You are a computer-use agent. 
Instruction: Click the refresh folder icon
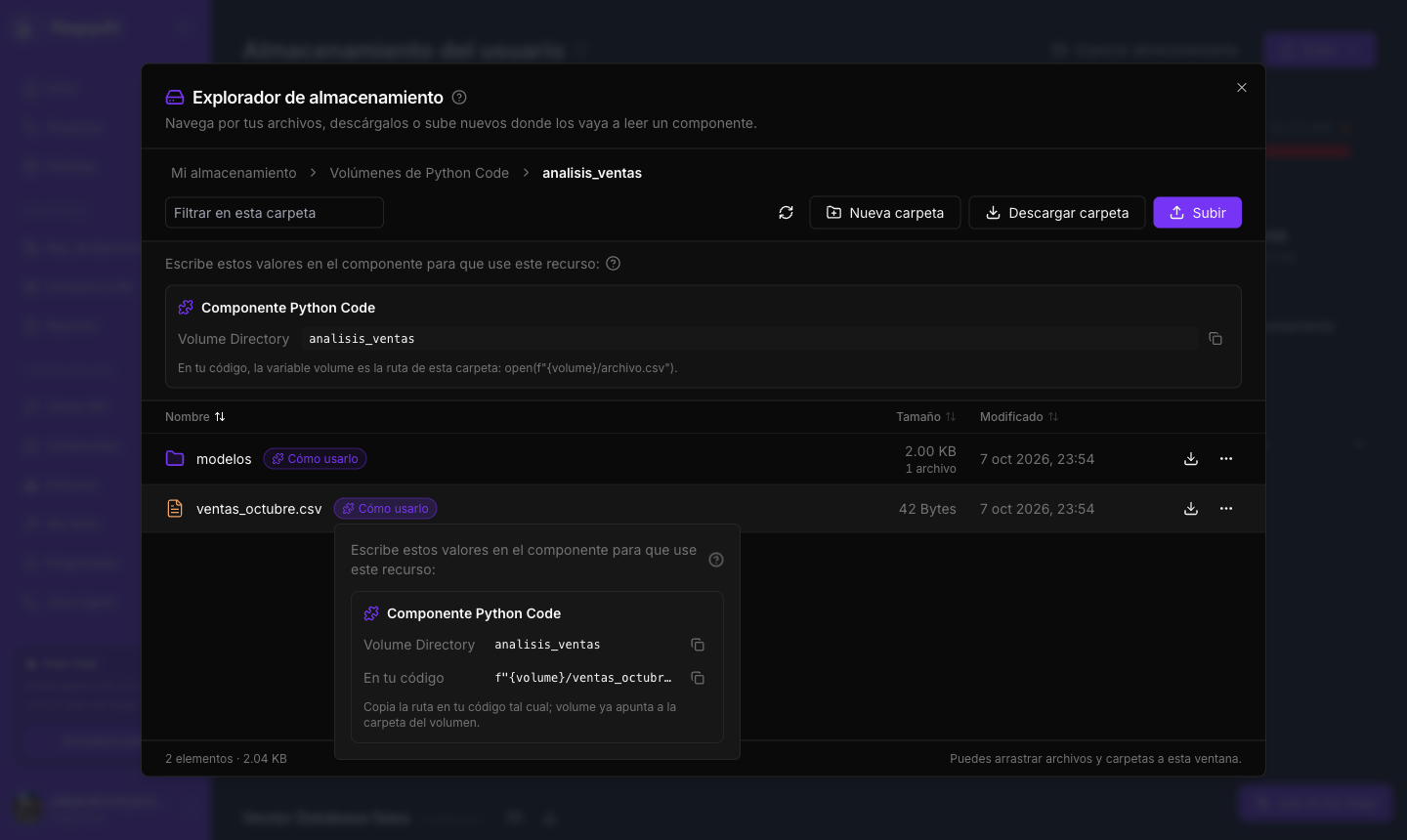coord(786,213)
